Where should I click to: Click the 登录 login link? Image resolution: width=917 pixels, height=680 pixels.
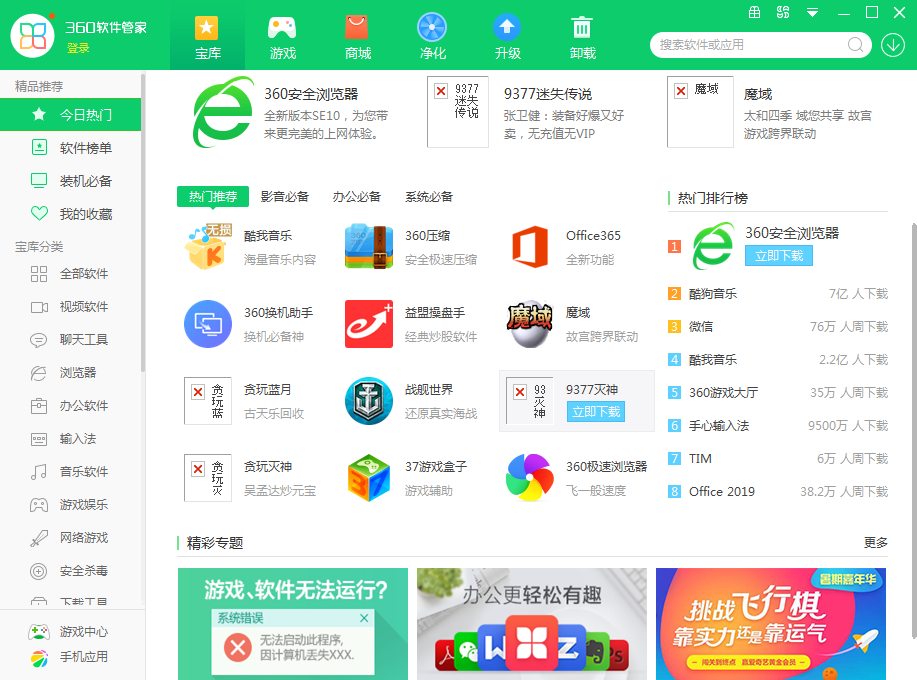[x=78, y=49]
